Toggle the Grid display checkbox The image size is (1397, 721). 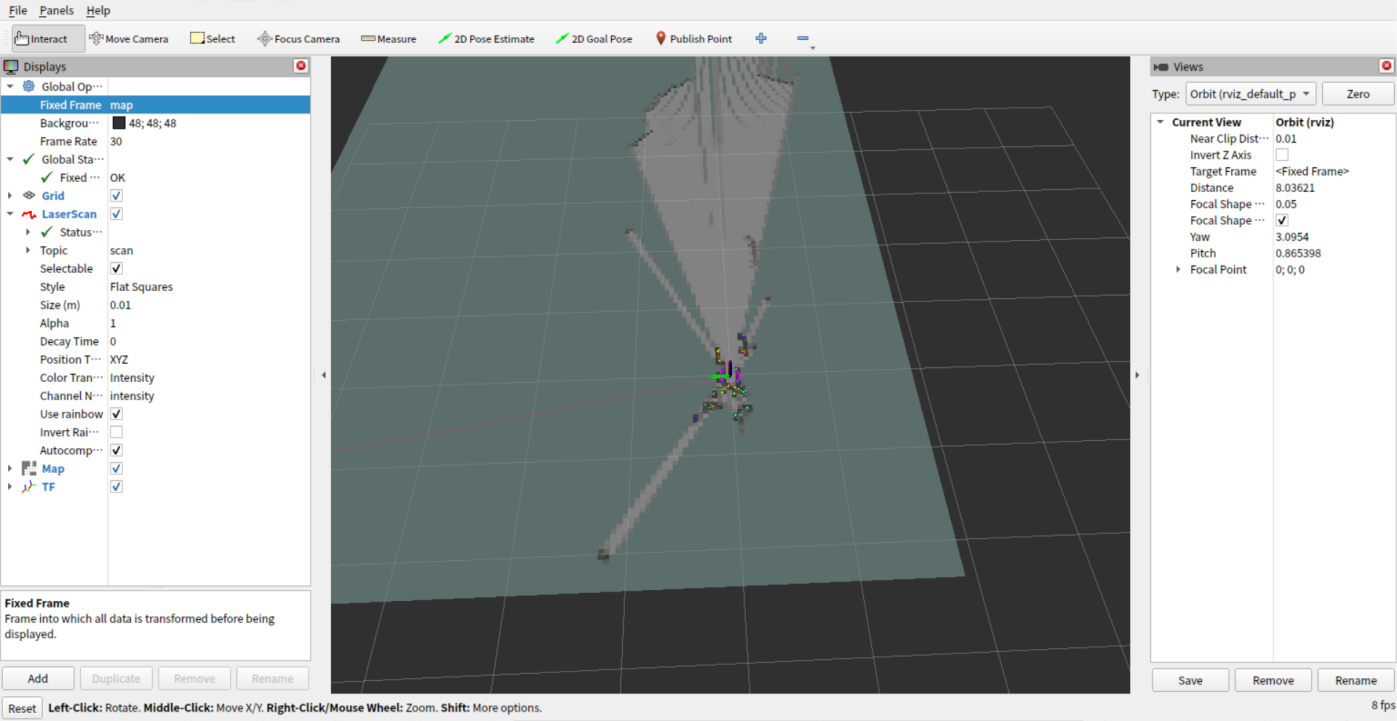coord(116,196)
